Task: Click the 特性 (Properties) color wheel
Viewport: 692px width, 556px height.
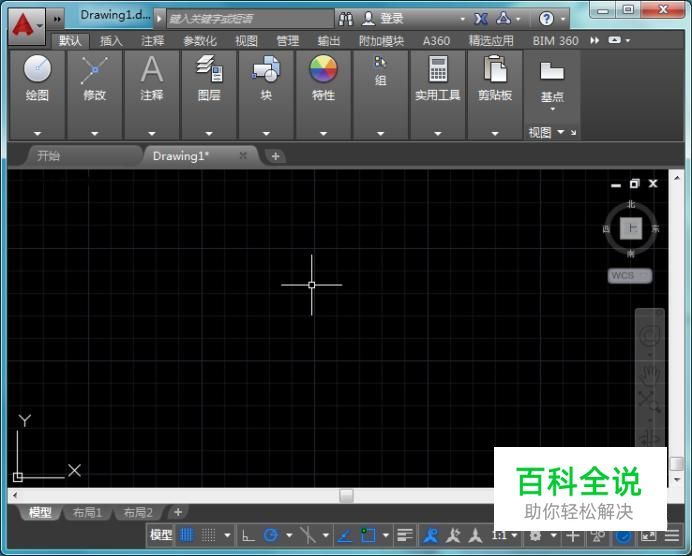Action: click(323, 69)
